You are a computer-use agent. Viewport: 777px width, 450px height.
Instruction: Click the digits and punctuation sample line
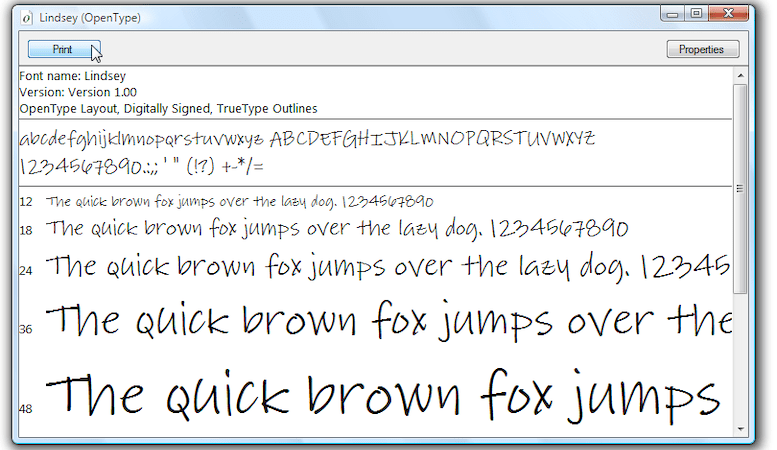[x=142, y=166]
